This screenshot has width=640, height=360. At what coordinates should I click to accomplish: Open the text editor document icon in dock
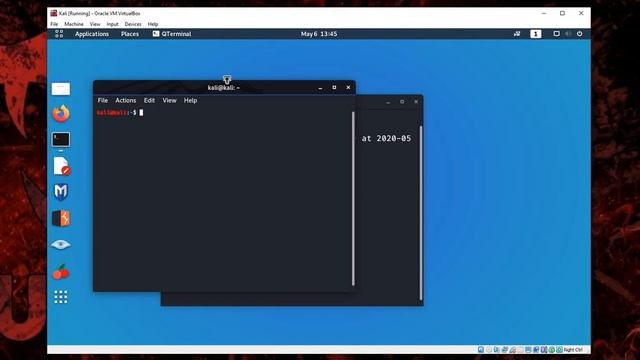pos(62,166)
